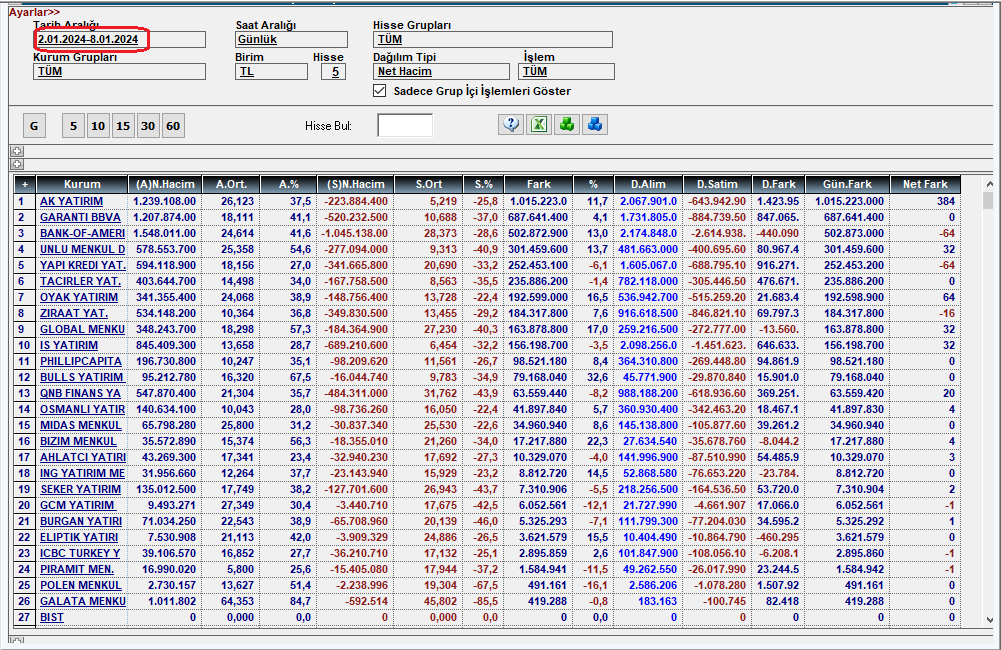Select Fark value 1.015.223.0 in AK YATIRIM row
Screen dimensions: 1001x650
[538, 201]
